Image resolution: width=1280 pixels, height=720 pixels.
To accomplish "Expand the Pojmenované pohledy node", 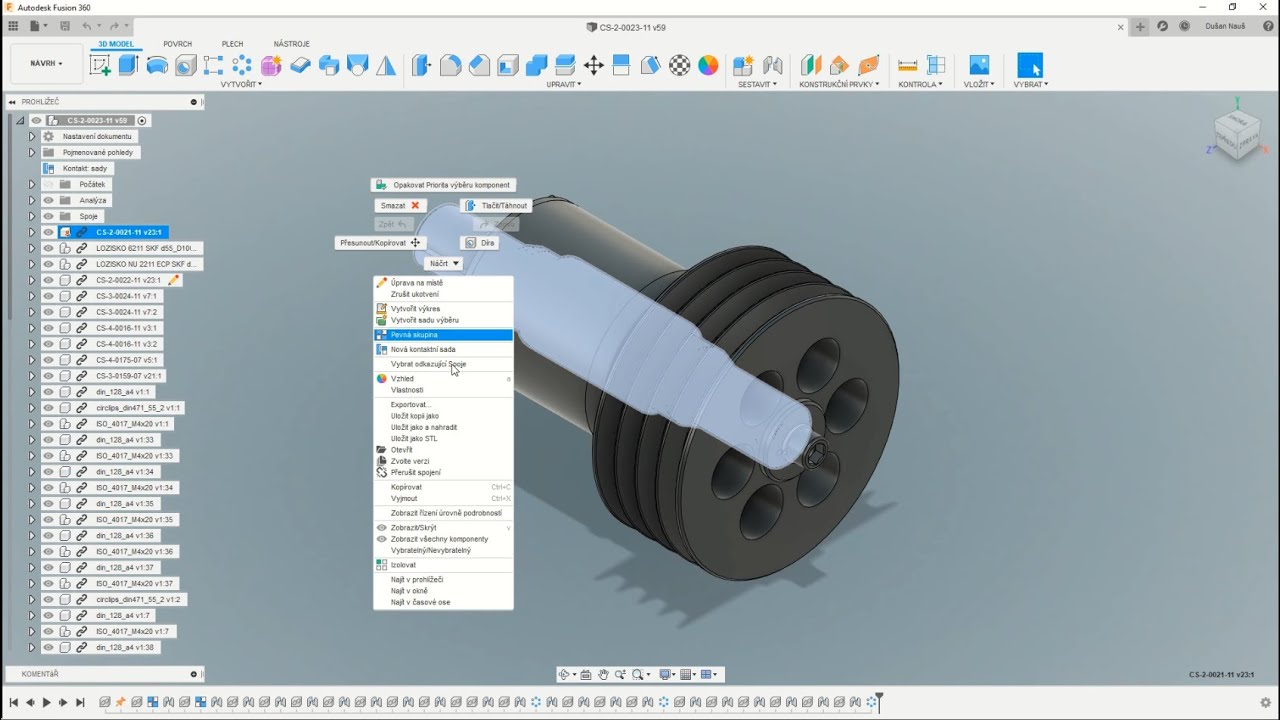I will pyautogui.click(x=31, y=152).
